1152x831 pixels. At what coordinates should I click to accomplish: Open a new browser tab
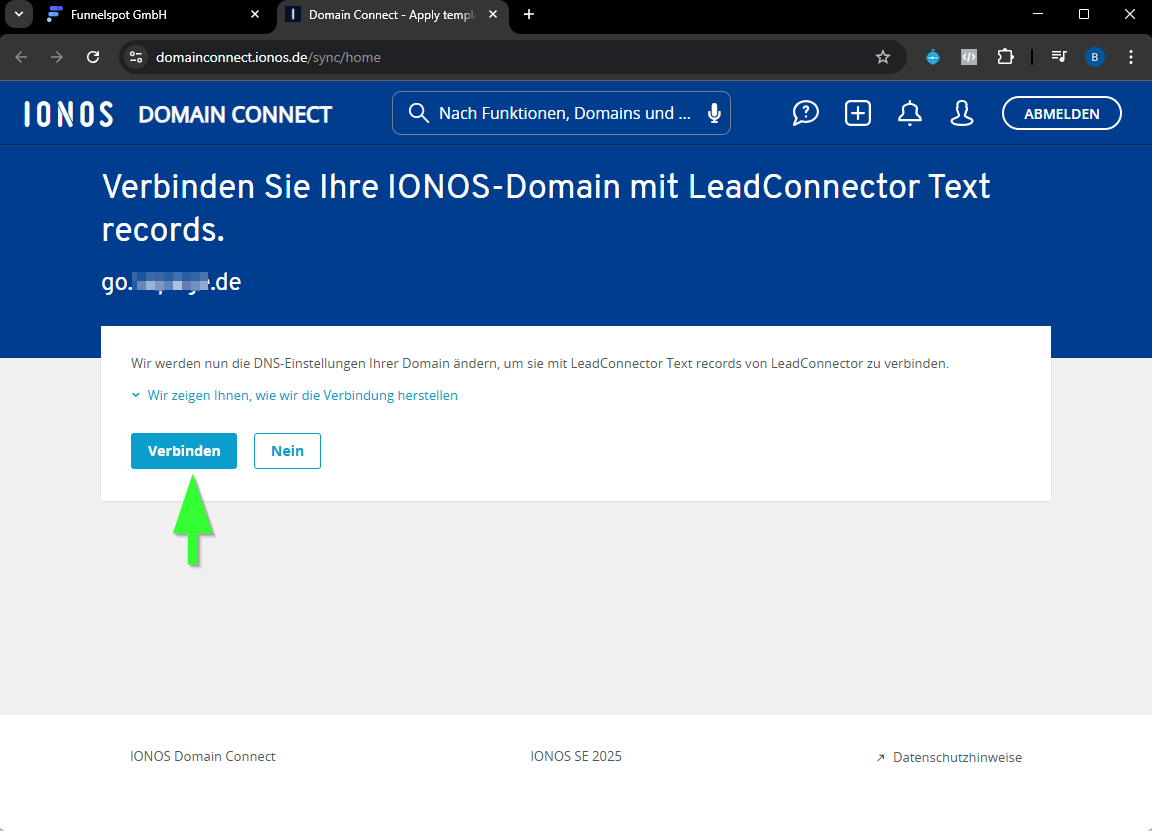click(529, 14)
